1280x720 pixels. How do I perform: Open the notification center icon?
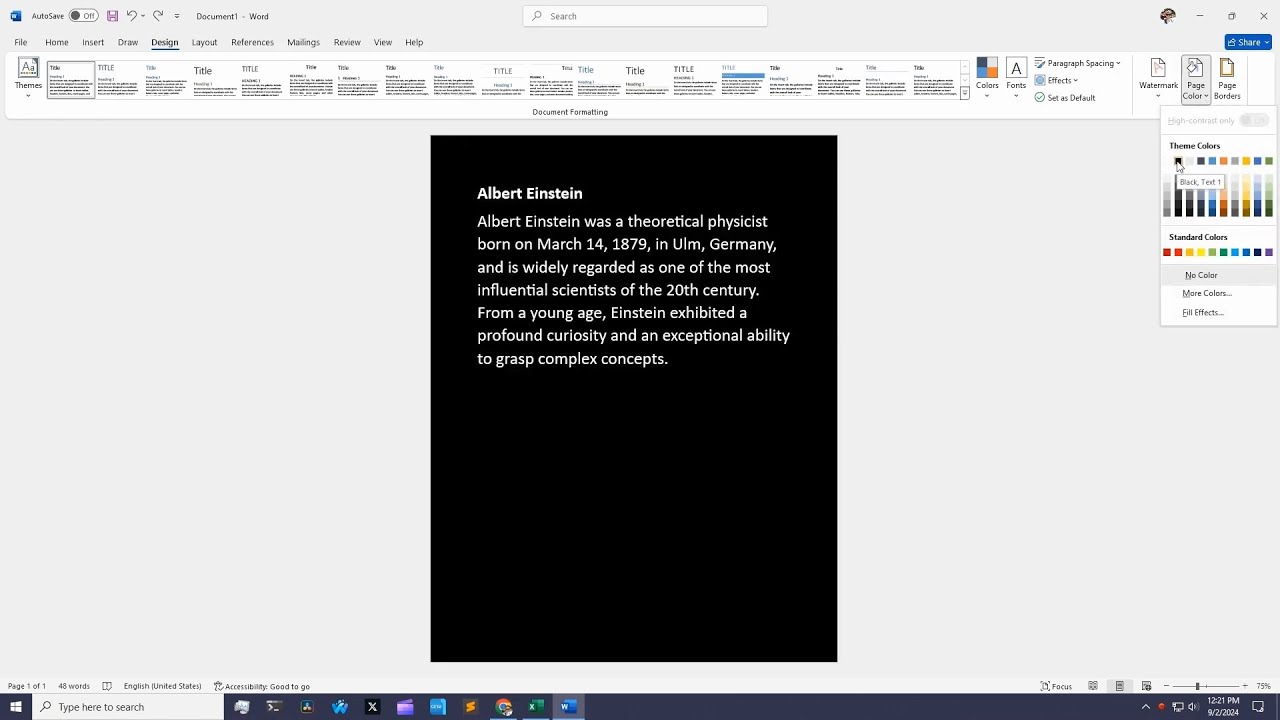[1259, 707]
